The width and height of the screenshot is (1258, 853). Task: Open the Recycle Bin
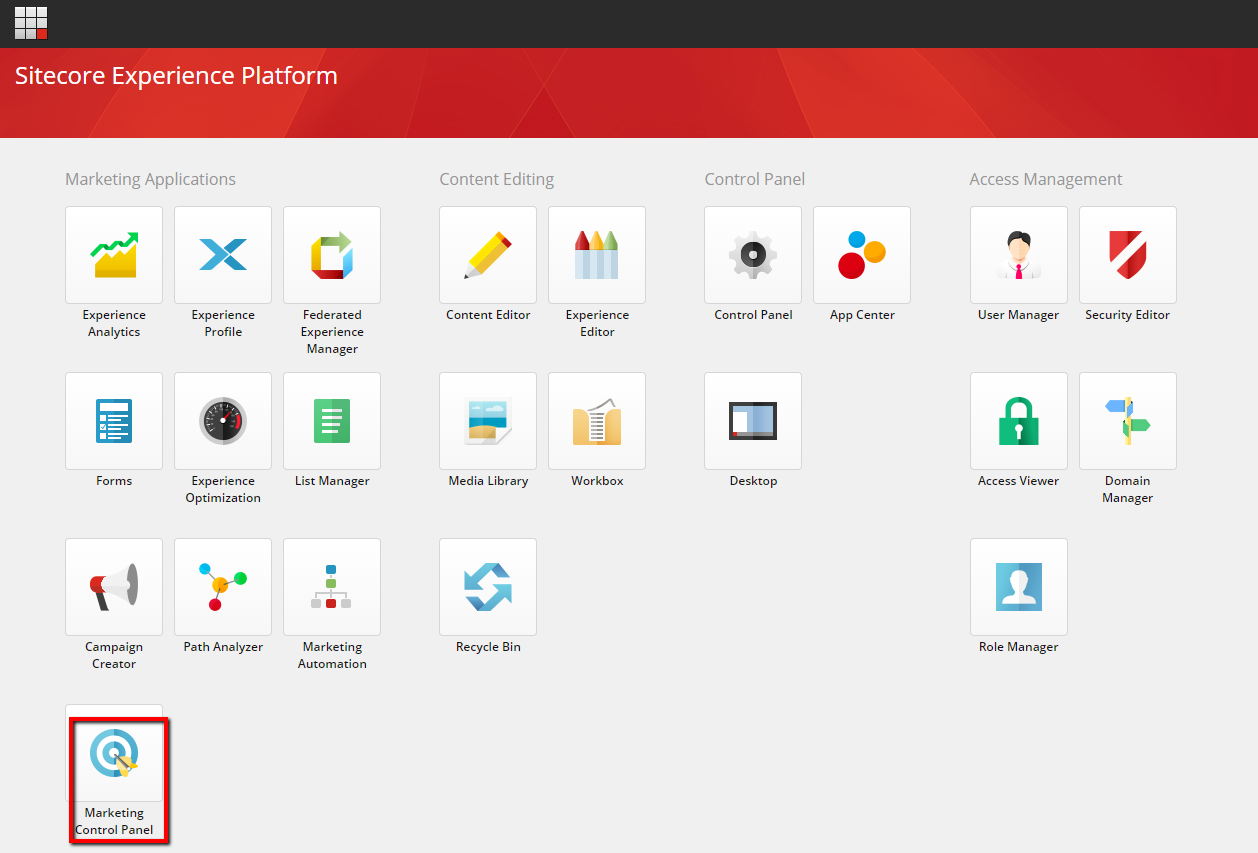tap(488, 587)
